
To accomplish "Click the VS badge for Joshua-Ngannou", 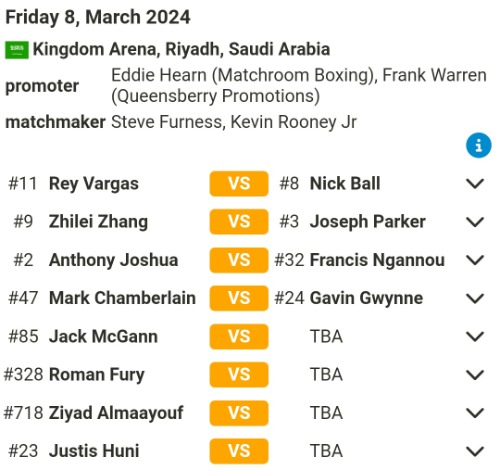I will click(x=239, y=260).
